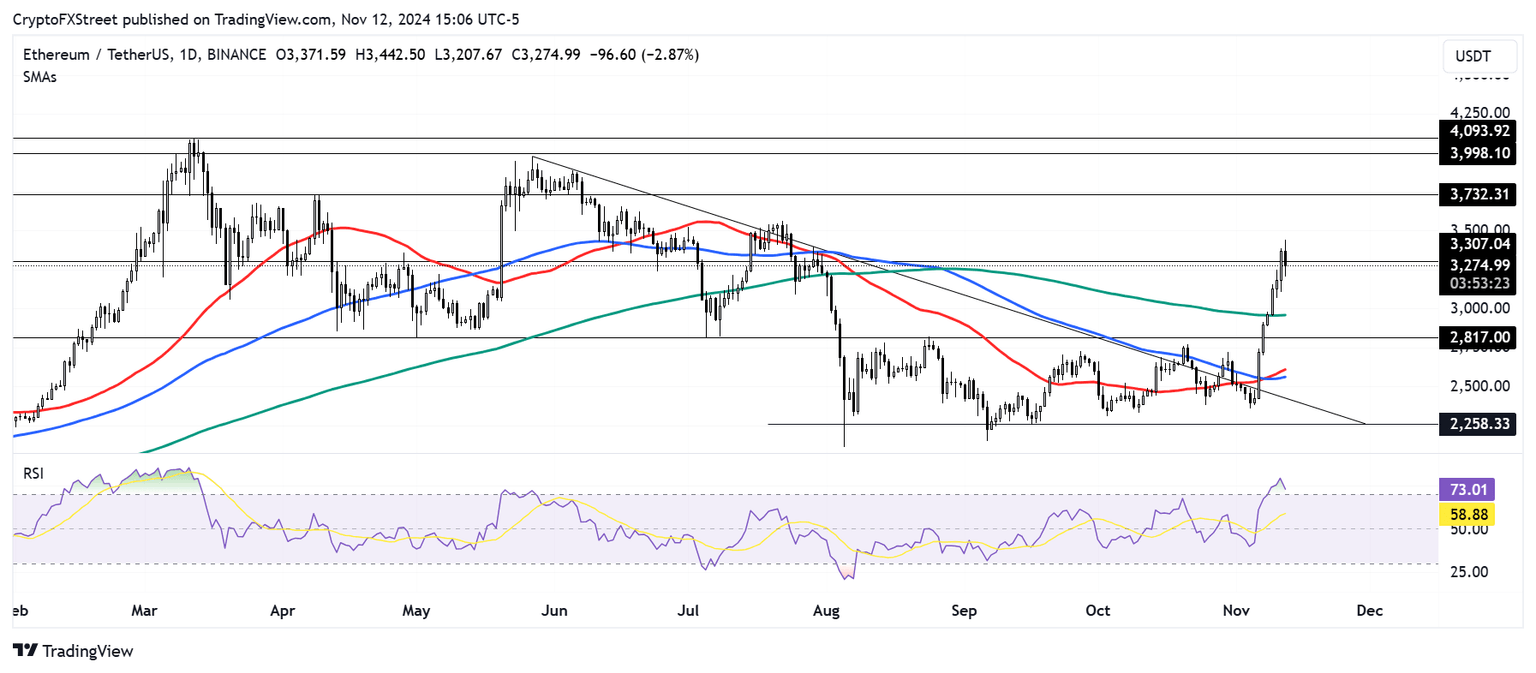Select the 4,093.92 resistance price label
The image size is (1536, 673).
(1480, 131)
